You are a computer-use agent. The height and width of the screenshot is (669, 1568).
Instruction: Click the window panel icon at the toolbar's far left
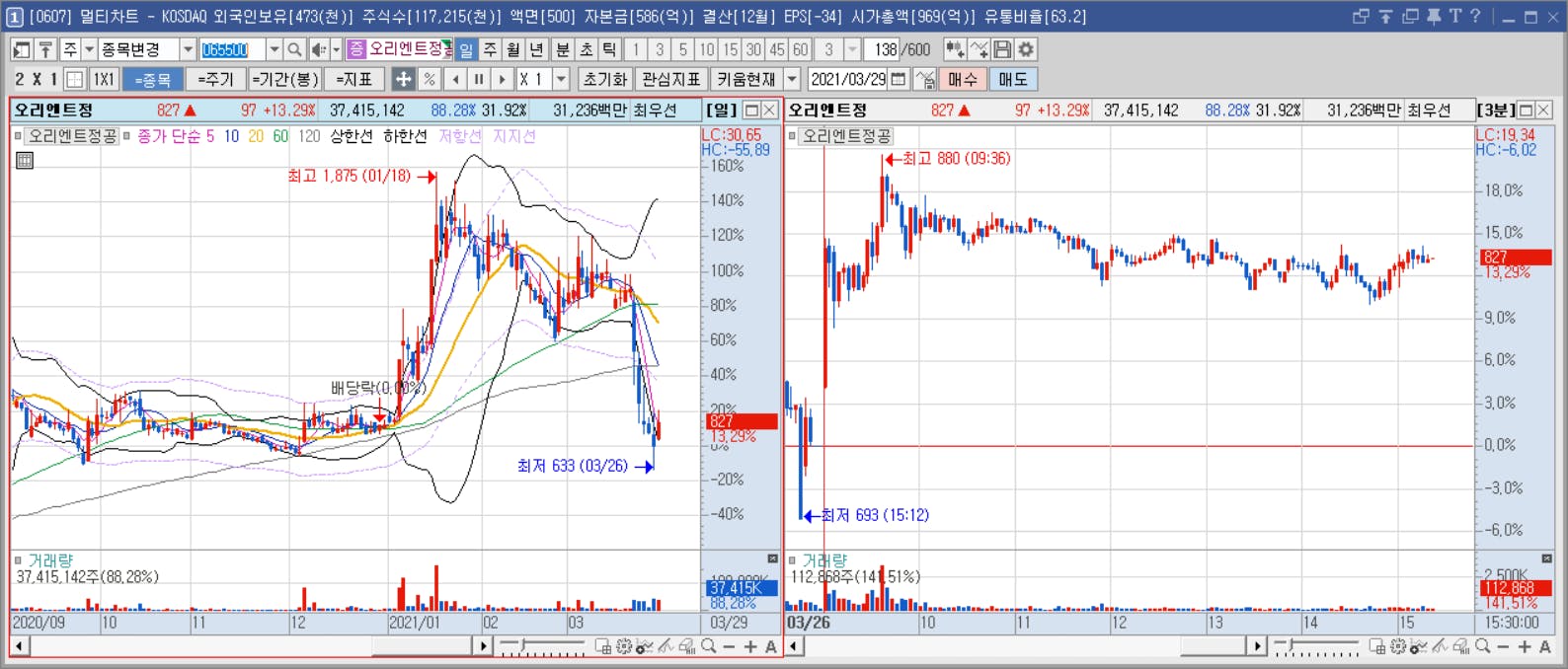coord(21,49)
